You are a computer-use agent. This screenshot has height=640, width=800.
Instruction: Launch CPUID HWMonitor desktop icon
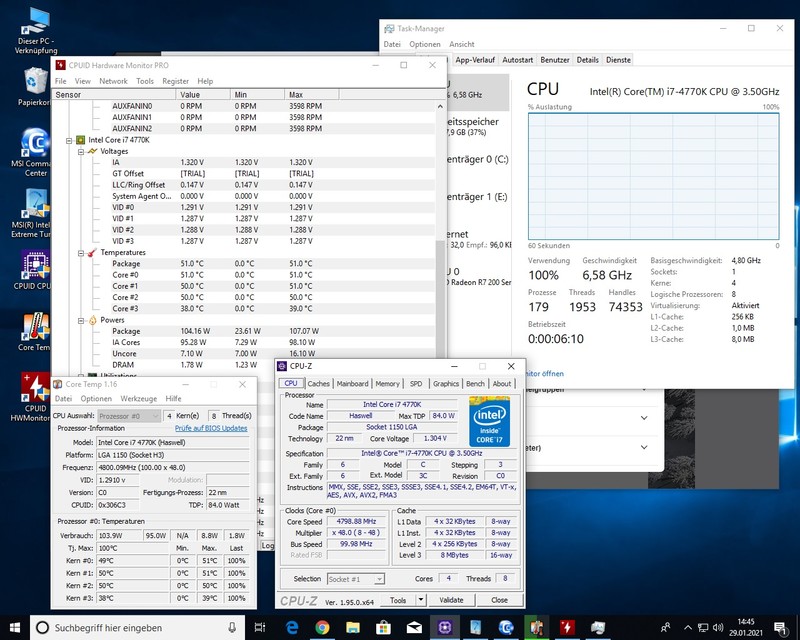pos(35,398)
